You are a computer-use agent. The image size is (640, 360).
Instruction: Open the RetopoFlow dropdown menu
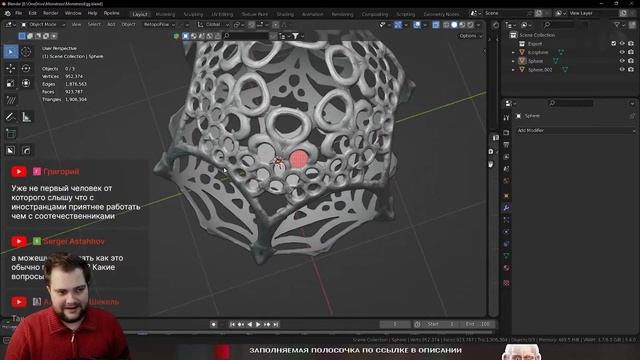point(159,24)
